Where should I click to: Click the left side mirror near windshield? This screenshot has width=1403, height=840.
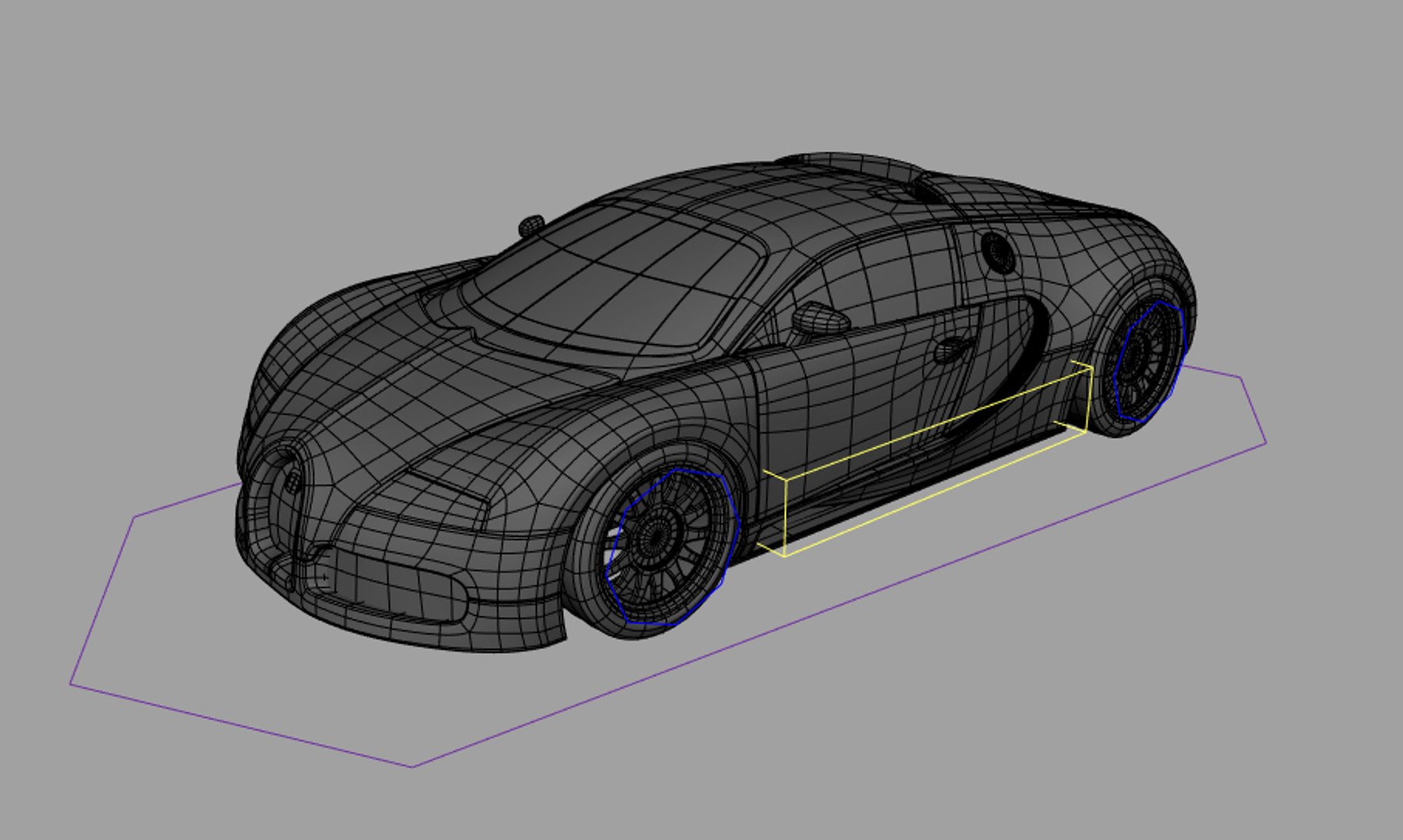[531, 226]
